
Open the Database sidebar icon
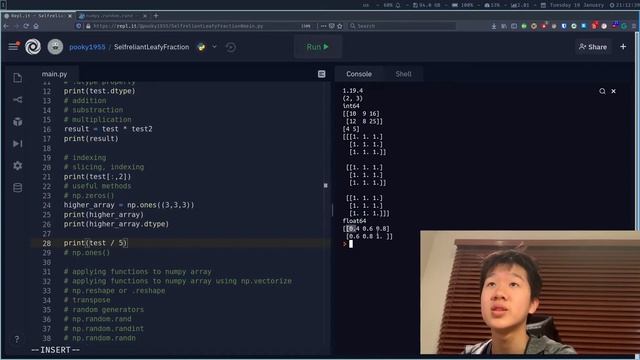tap(18, 188)
